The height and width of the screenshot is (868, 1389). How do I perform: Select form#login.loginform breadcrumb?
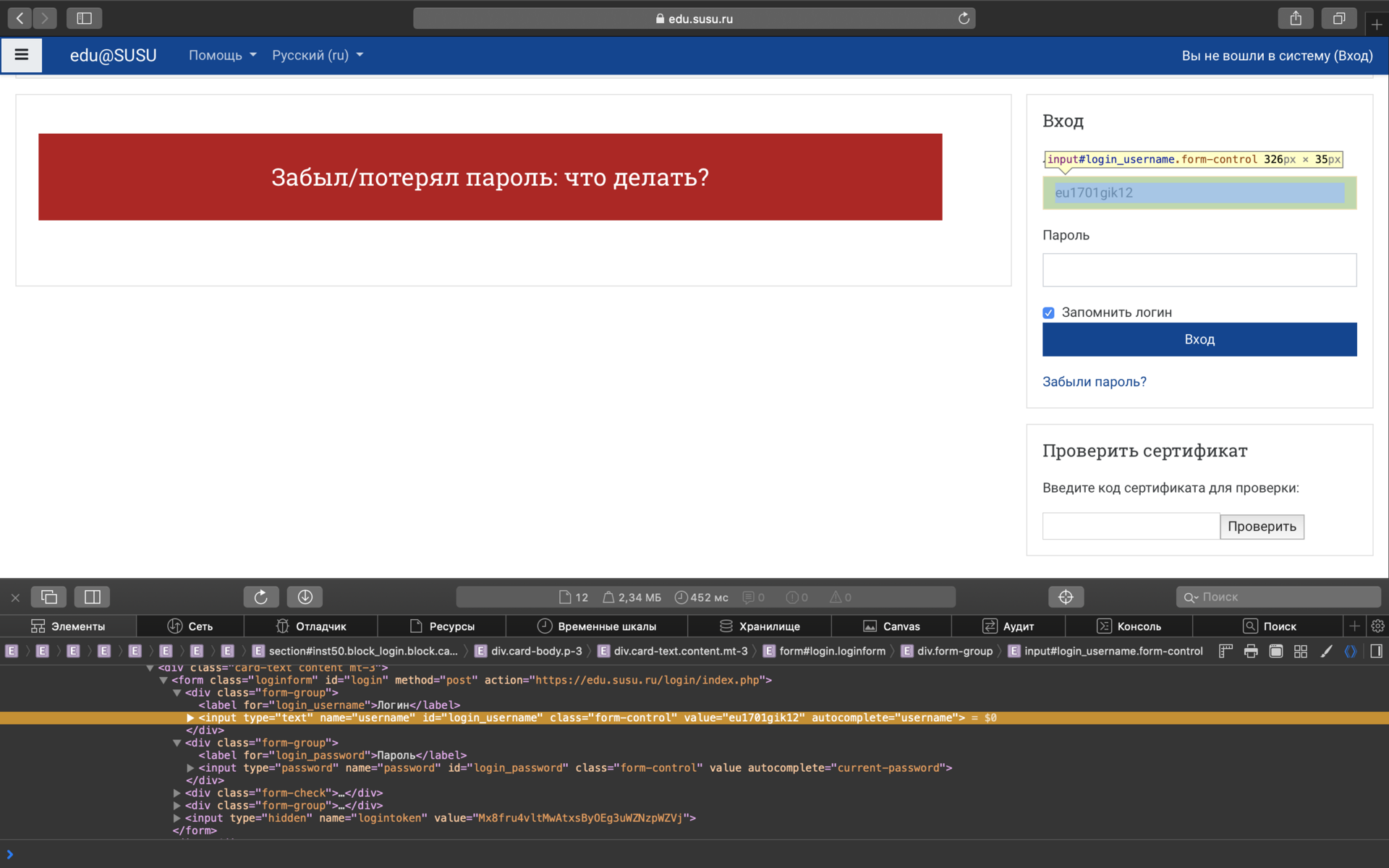(x=824, y=651)
